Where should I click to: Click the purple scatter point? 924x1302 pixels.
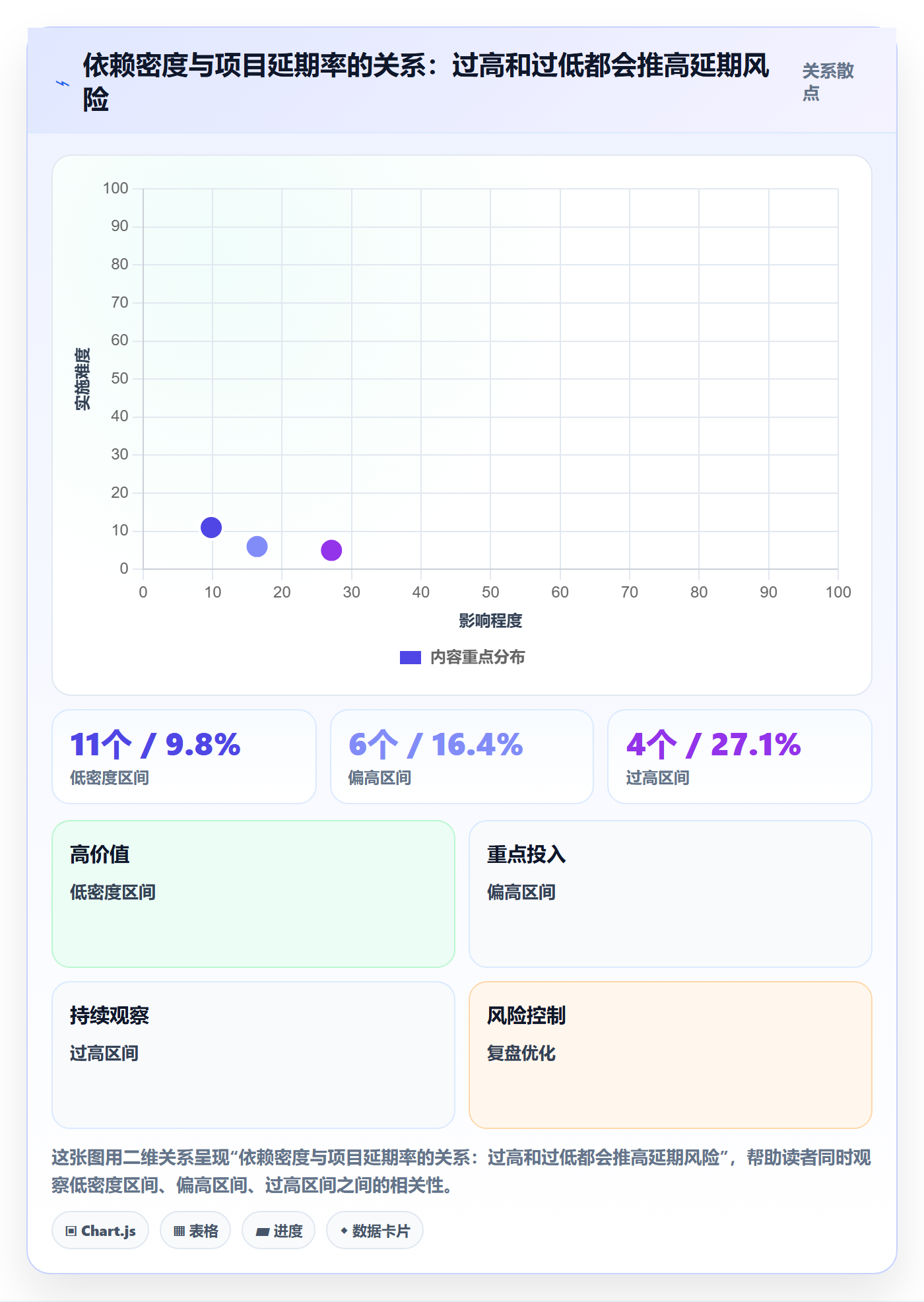click(x=331, y=550)
